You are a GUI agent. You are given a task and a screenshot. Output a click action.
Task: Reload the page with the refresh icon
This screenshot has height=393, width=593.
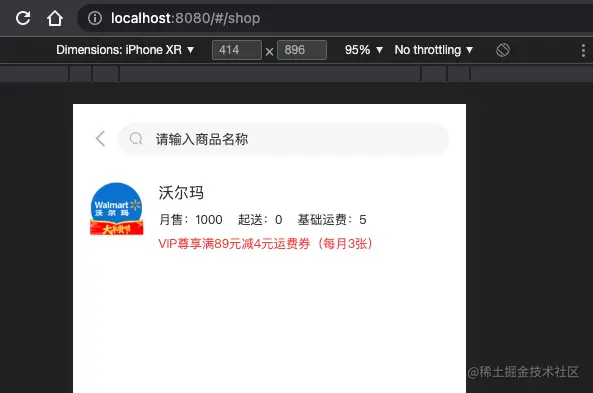23,18
